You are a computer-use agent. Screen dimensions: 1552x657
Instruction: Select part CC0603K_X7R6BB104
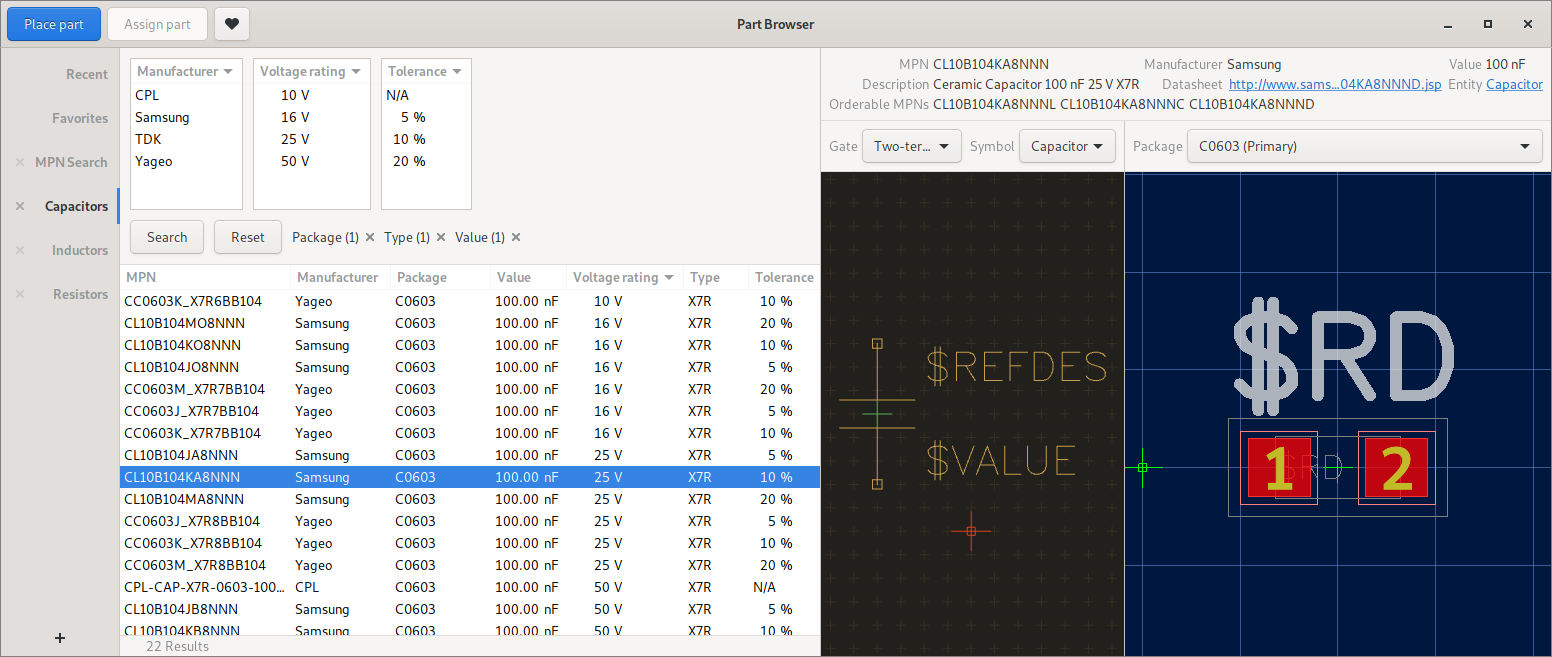tap(470, 301)
